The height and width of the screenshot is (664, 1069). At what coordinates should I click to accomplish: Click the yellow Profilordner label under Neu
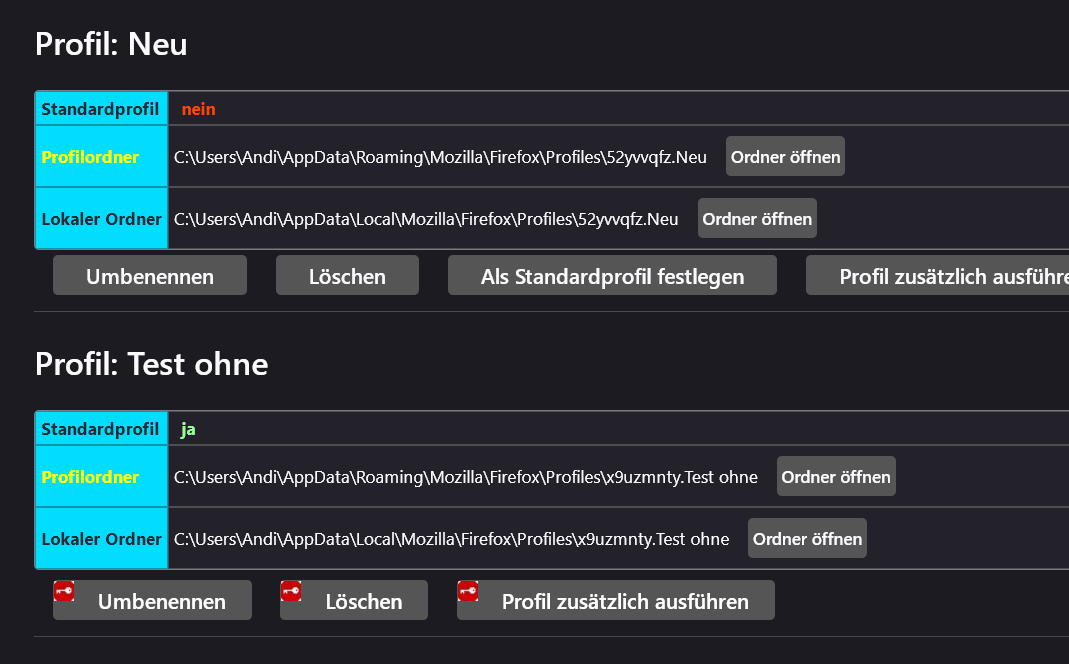coord(90,157)
